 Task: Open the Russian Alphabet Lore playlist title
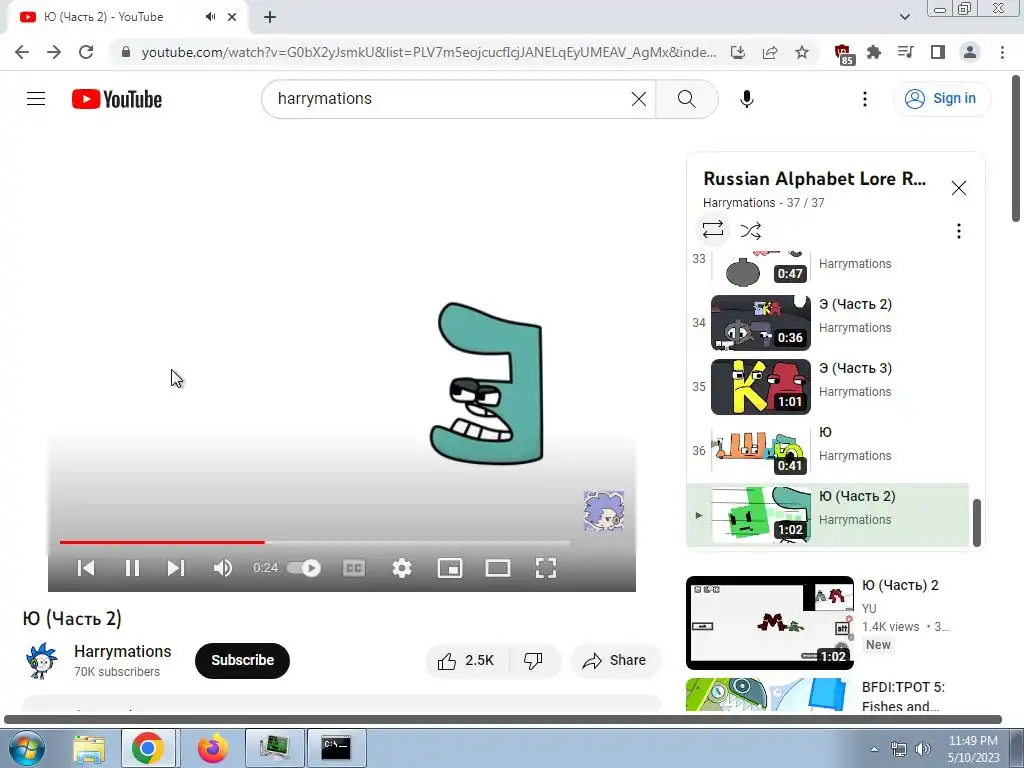coord(814,179)
